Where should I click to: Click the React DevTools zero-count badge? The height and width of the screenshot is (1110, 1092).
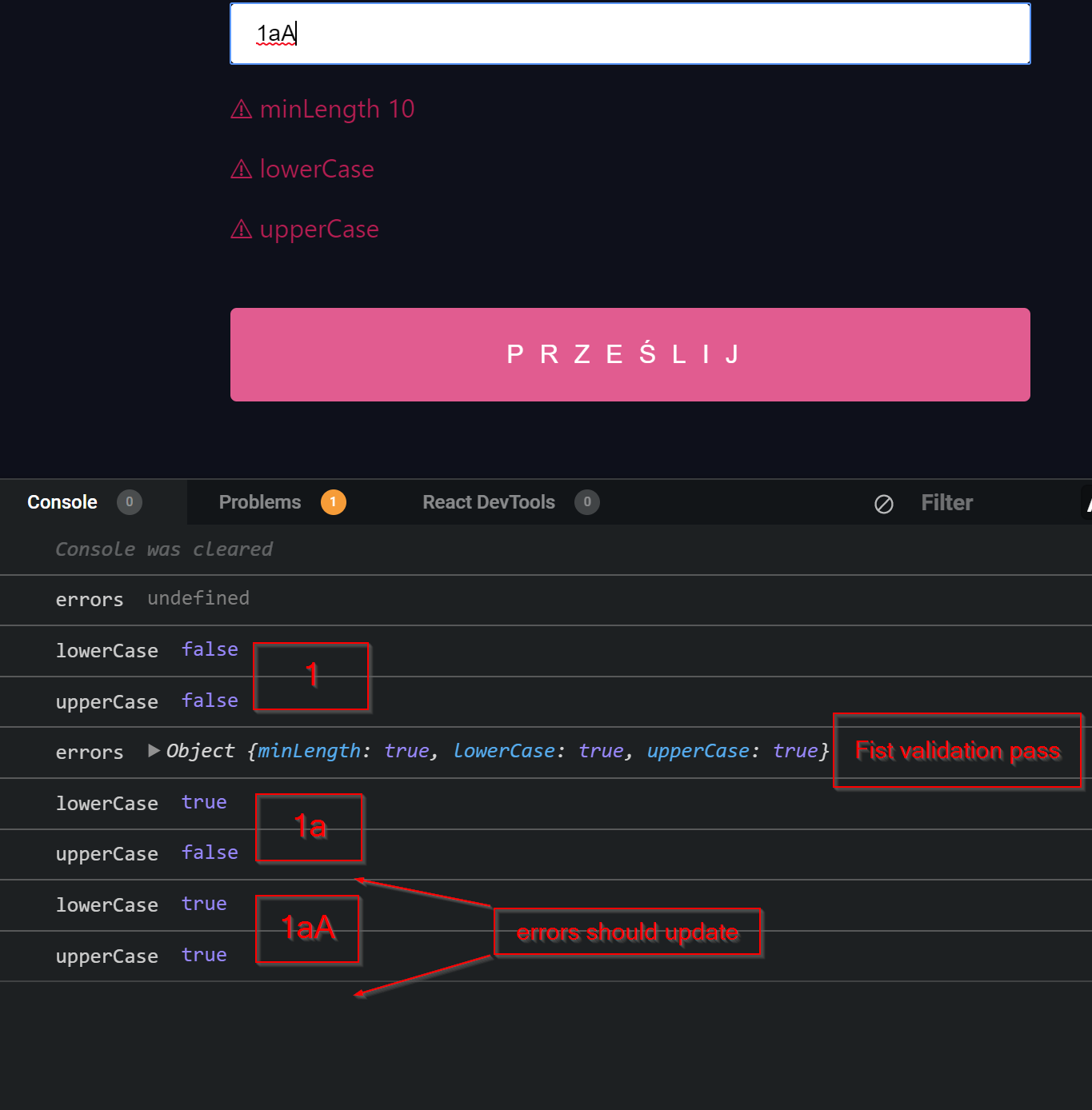586,502
